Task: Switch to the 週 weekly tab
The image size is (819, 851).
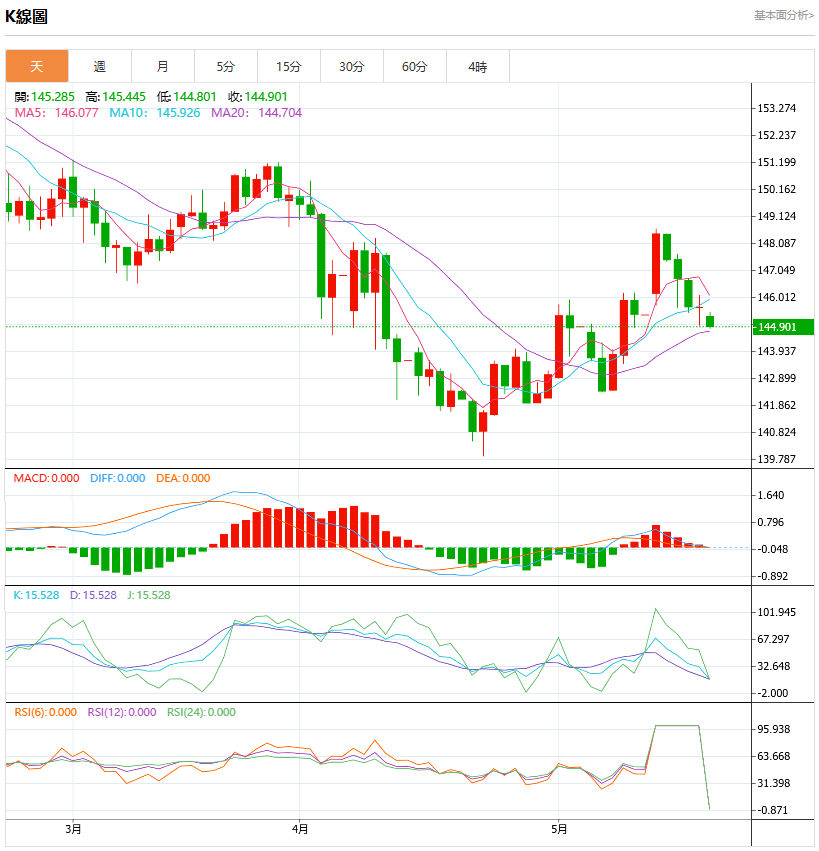Action: point(100,66)
